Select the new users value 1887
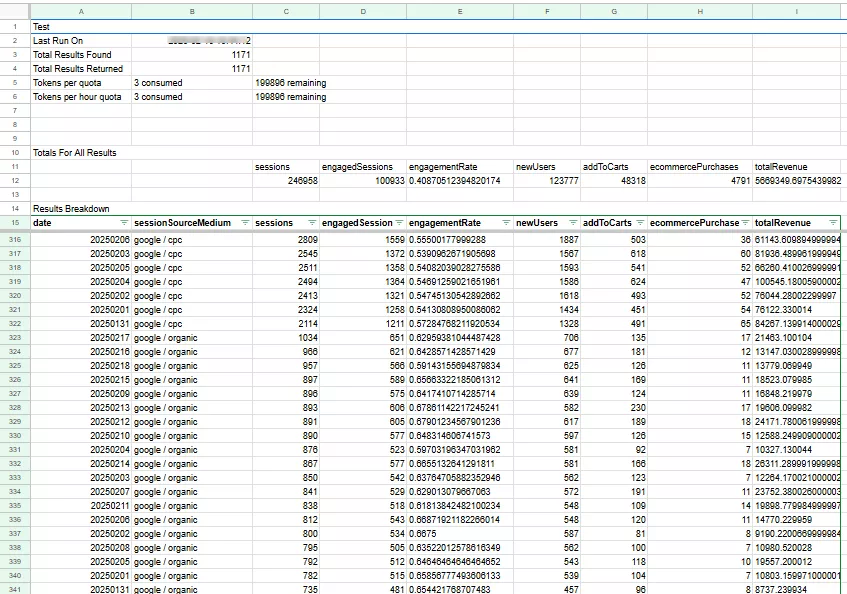Image resolution: width=847 pixels, height=594 pixels. pos(547,239)
